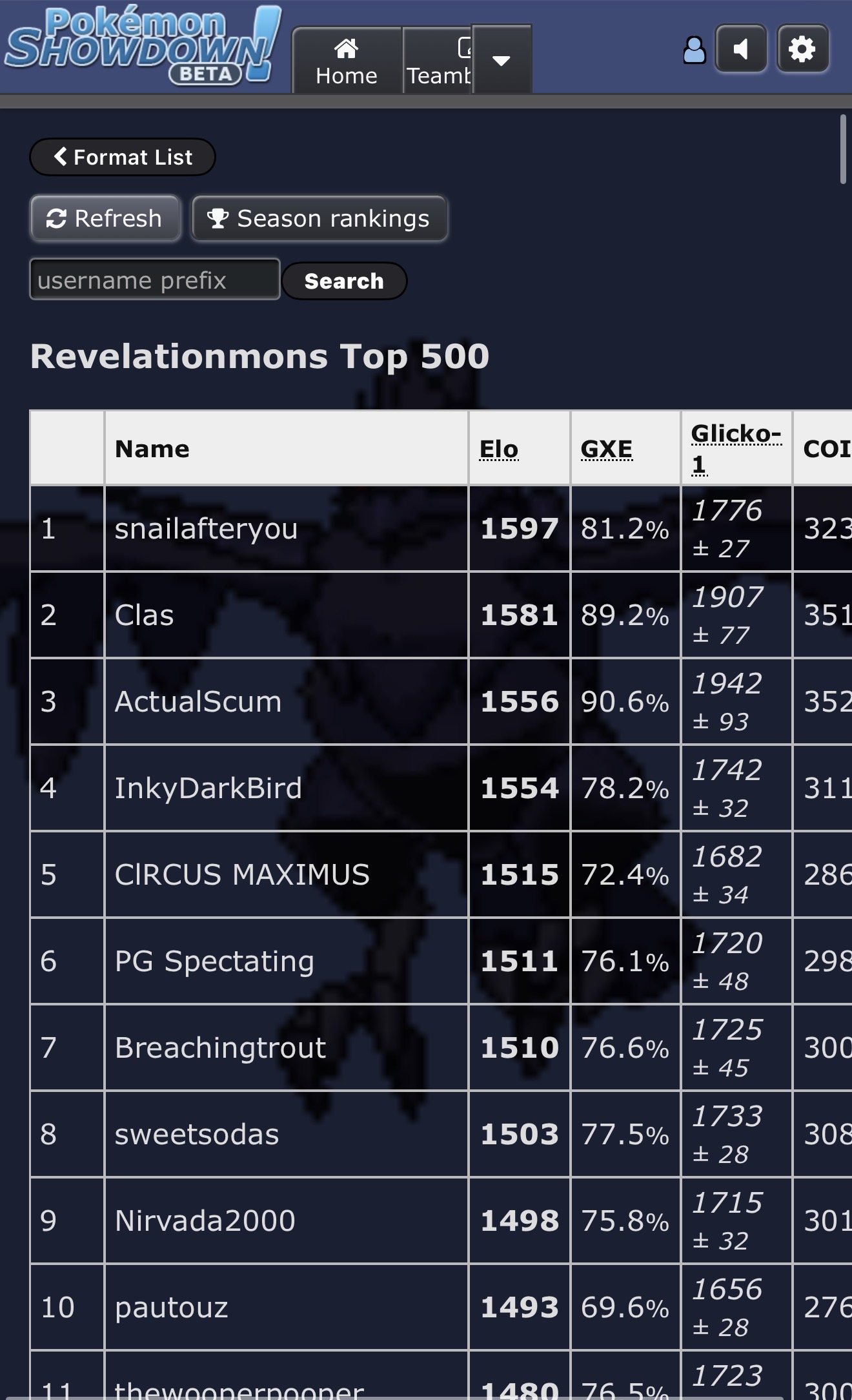Click the vertical scrollbar thumb

point(843,149)
